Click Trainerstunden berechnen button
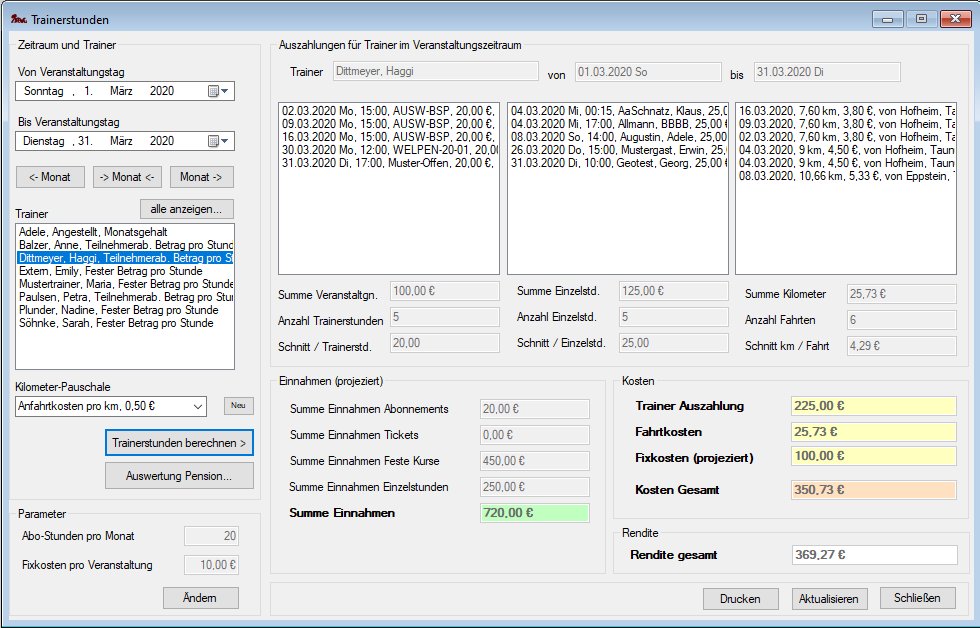 click(x=179, y=442)
